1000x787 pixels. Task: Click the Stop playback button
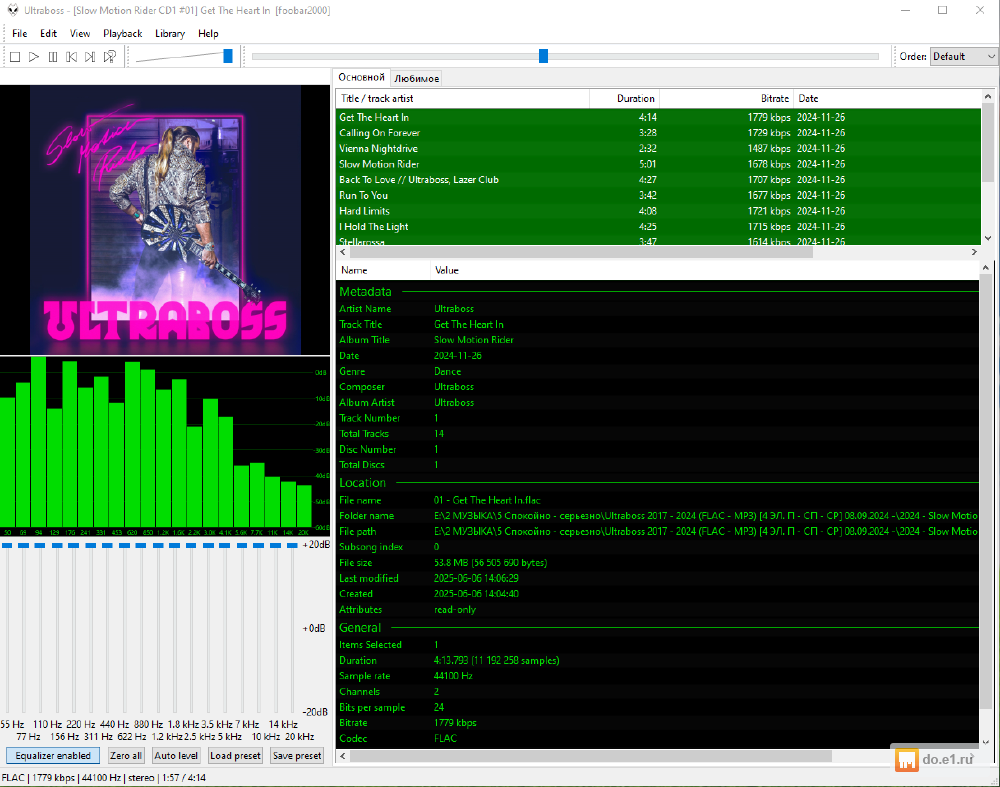click(15, 57)
